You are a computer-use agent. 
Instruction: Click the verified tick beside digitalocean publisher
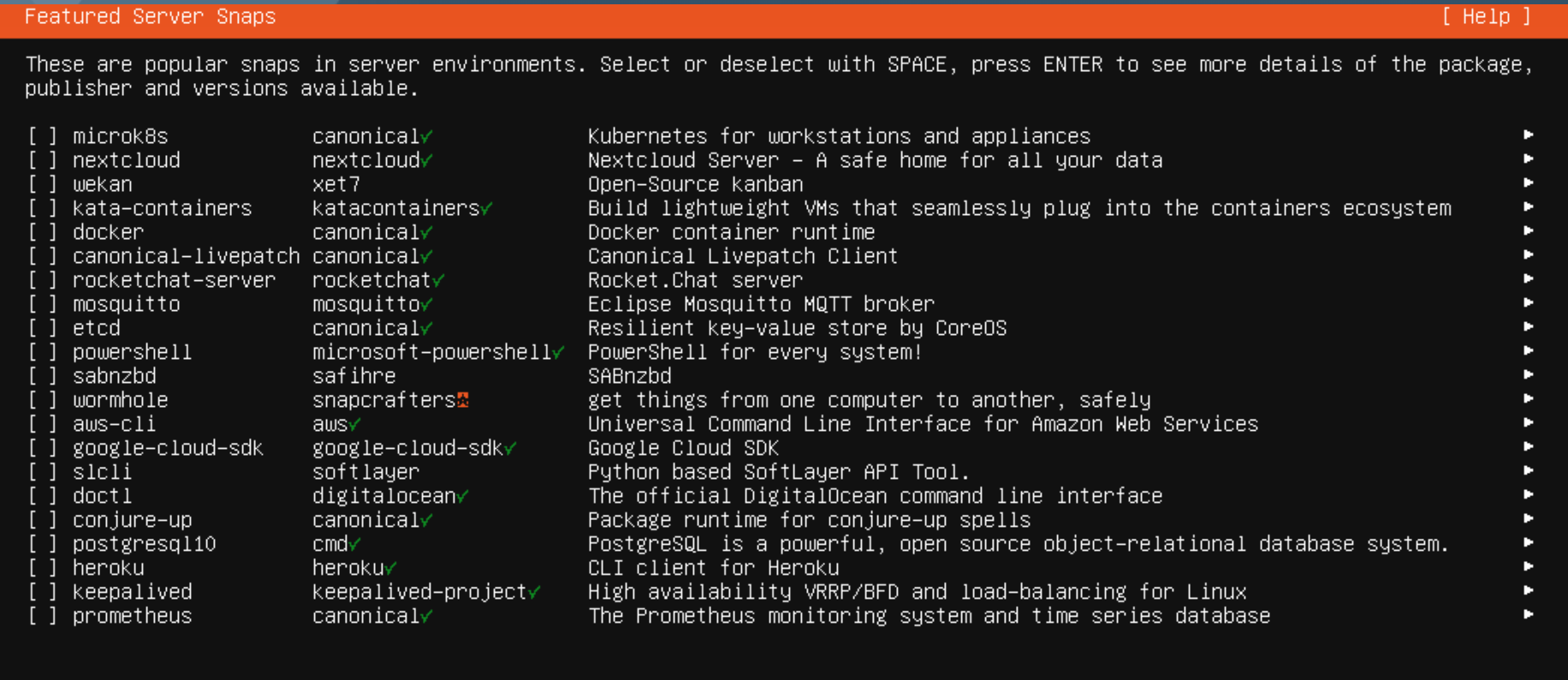(x=462, y=496)
